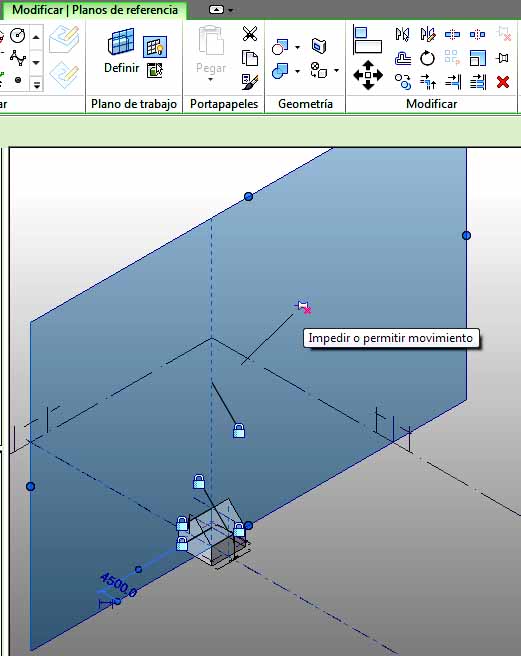The height and width of the screenshot is (656, 521).
Task: Select the circle draw tool
Action: click(x=18, y=35)
